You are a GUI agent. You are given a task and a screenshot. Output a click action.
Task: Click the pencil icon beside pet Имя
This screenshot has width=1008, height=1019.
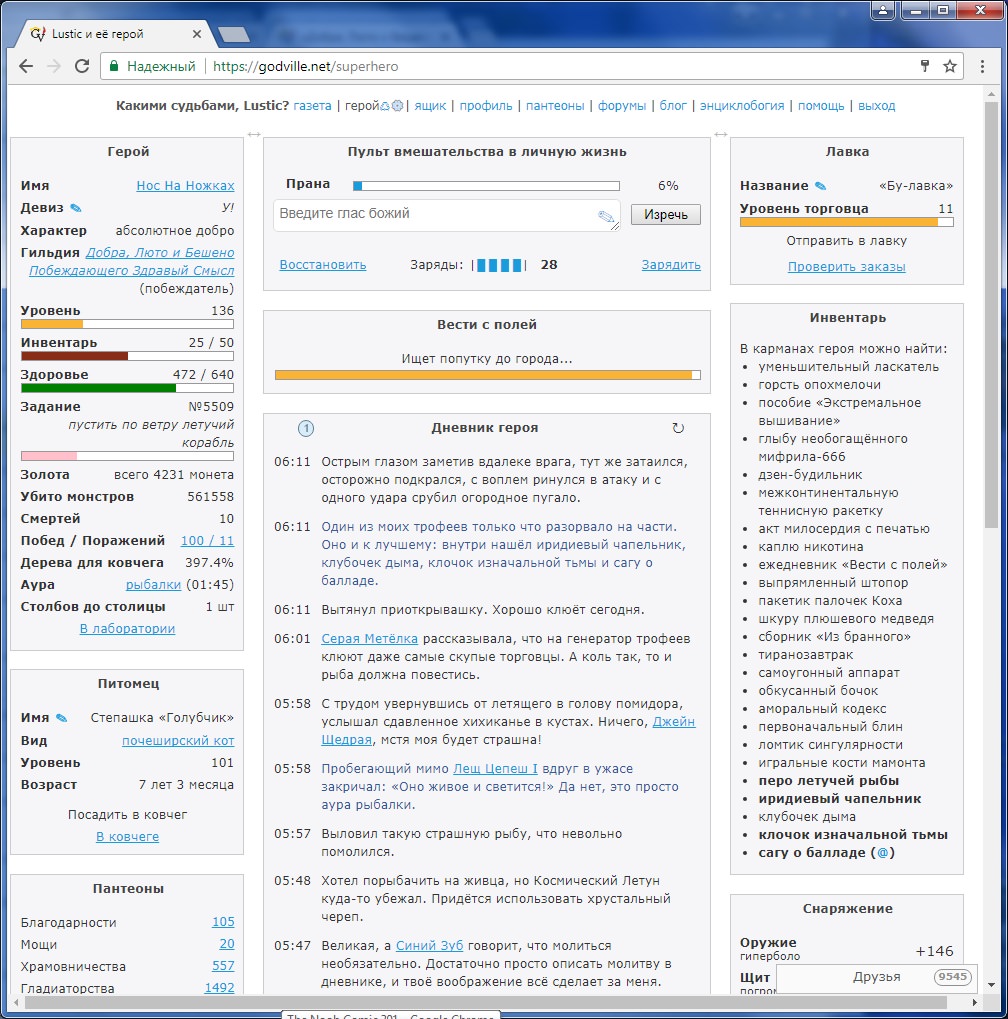coord(62,718)
